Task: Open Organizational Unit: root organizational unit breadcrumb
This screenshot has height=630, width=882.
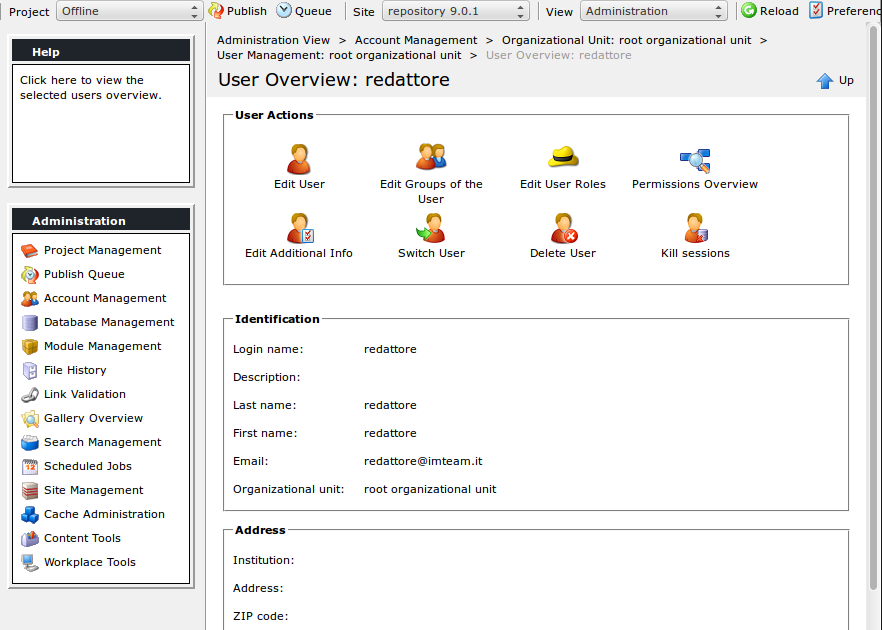Action: pos(626,40)
